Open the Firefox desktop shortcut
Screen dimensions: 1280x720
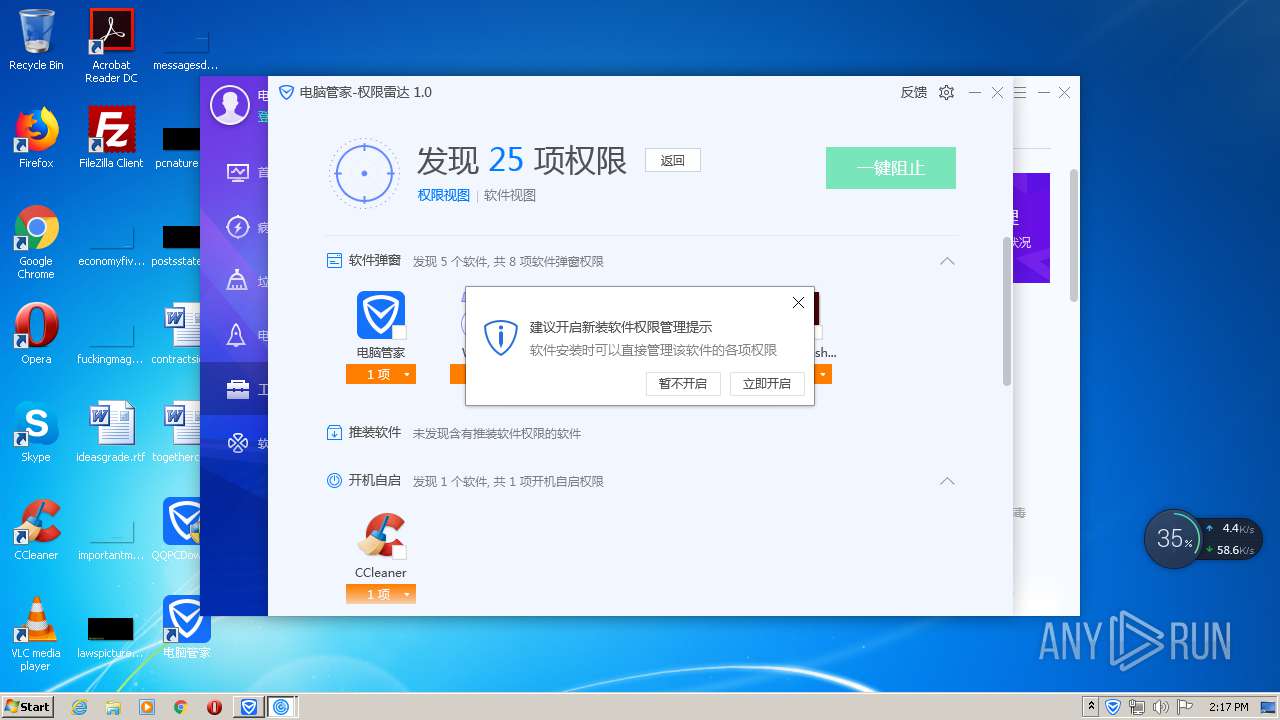36,138
